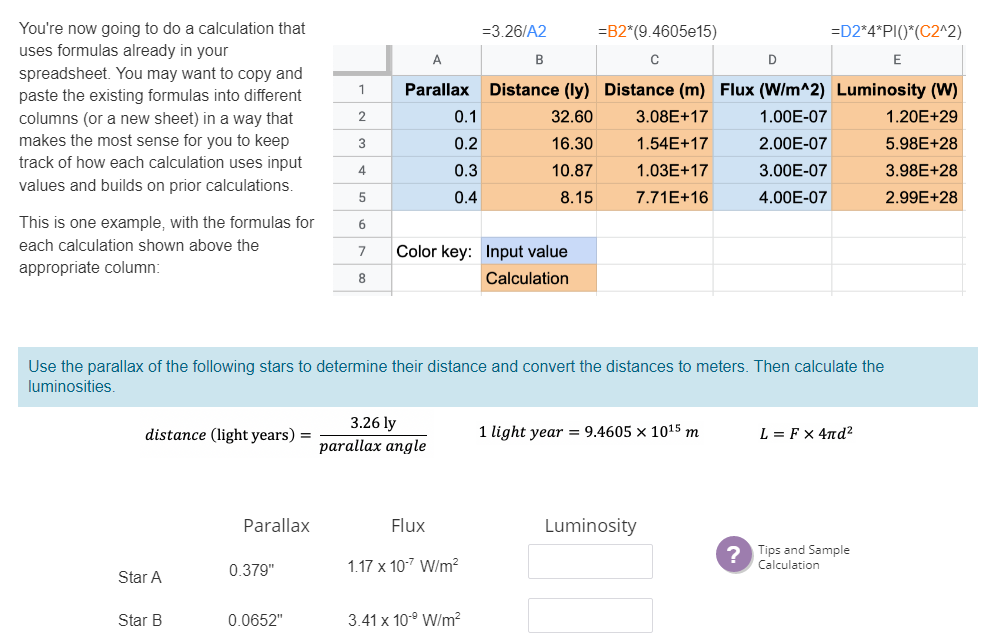Click the formula =D2*4*PI()*(C2^2)
The image size is (985, 634).
895,31
